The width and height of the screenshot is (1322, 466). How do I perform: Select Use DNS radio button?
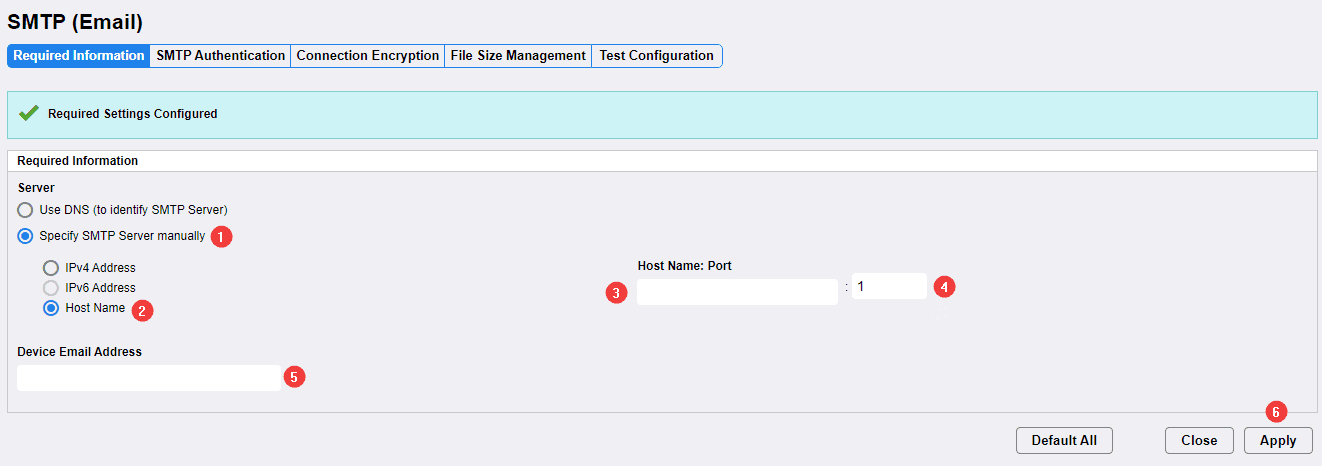tap(25, 210)
